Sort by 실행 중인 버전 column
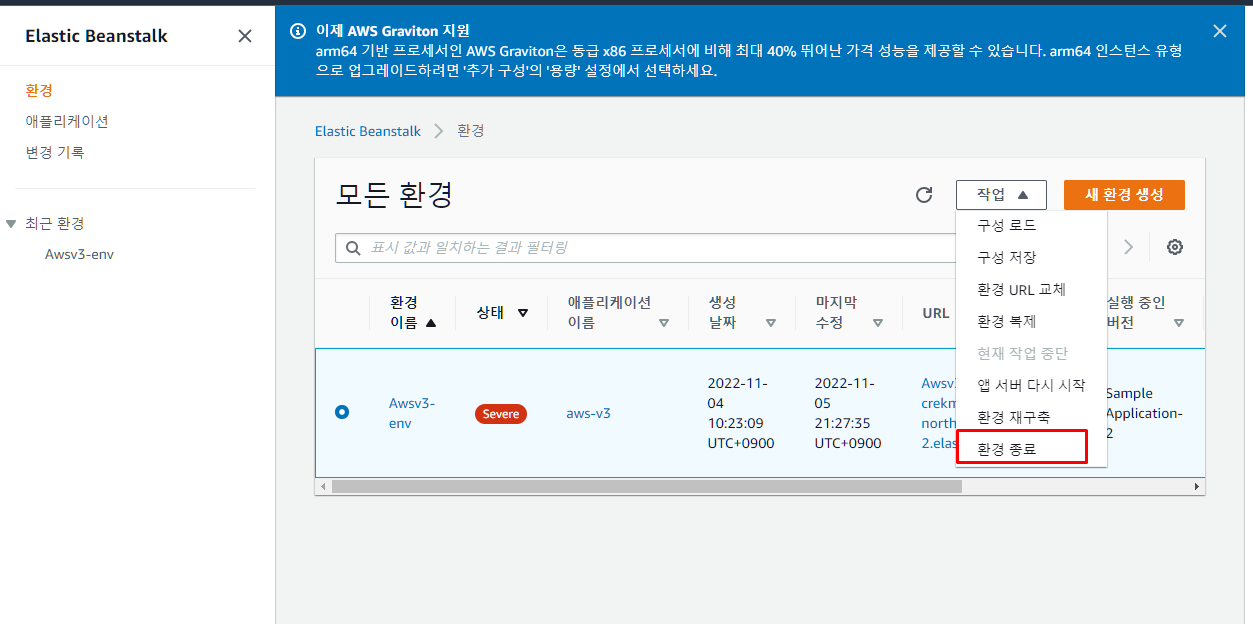Screen dimensions: 1253x624 click(x=1145, y=312)
